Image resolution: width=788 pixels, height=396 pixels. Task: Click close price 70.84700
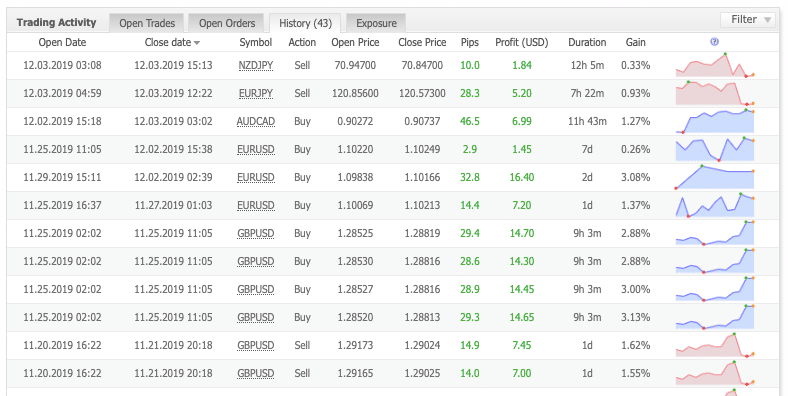[x=422, y=65]
